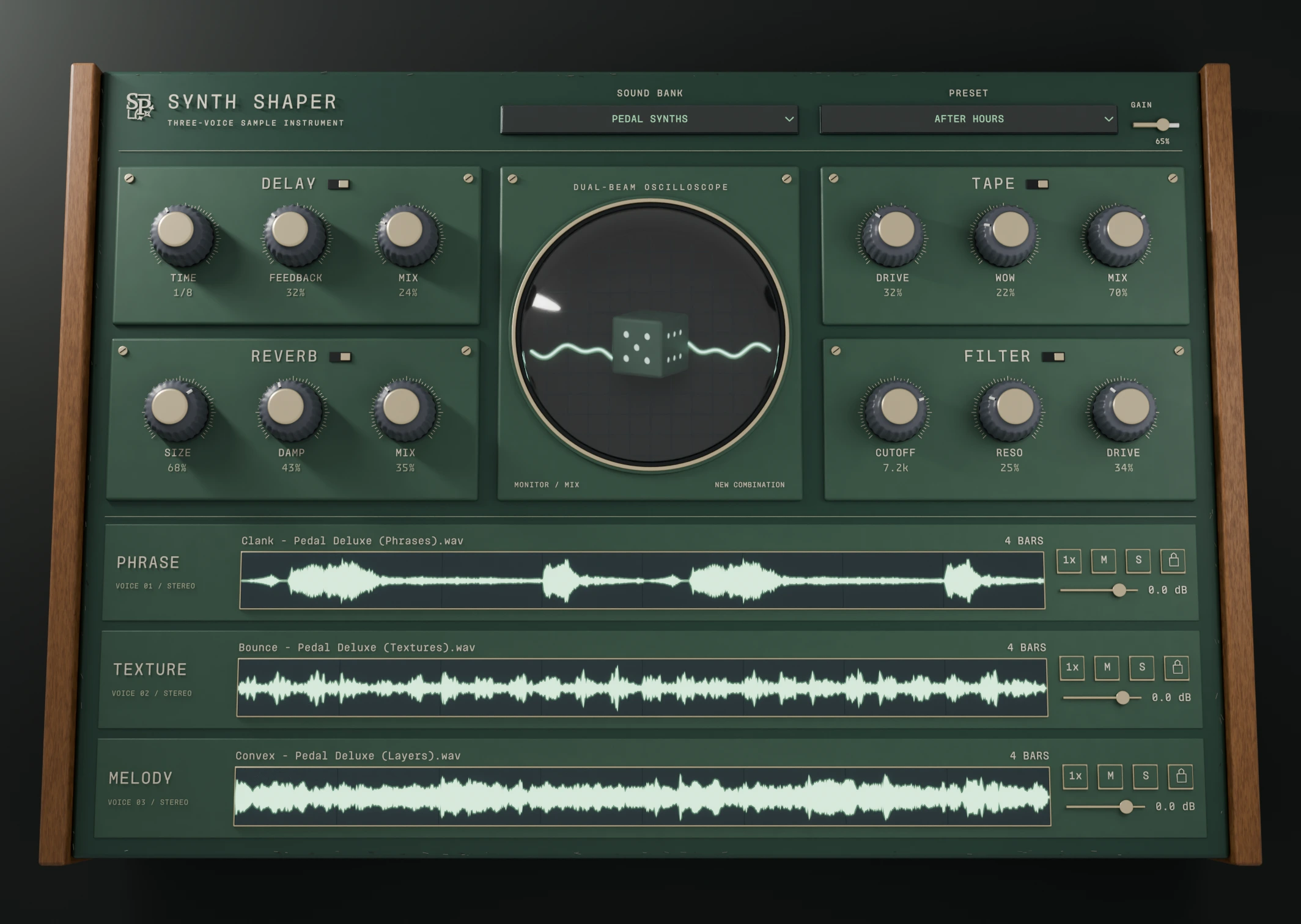Image resolution: width=1301 pixels, height=924 pixels.
Task: Click the dice randomize icon in oscilloscope
Action: pyautogui.click(x=650, y=344)
